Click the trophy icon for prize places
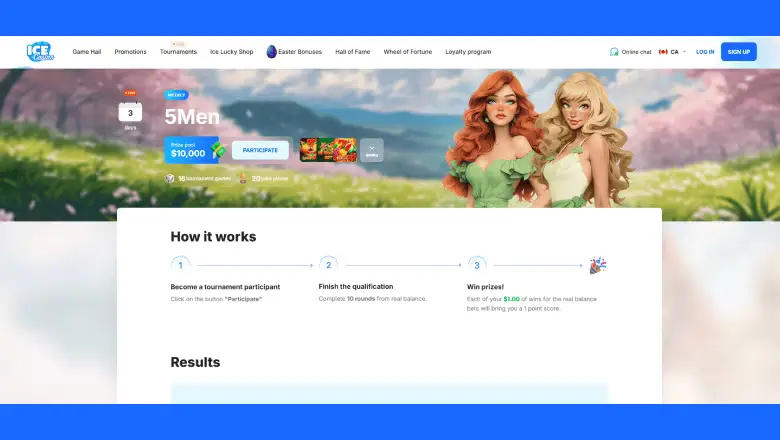Viewport: 780px width, 440px height. tap(243, 179)
